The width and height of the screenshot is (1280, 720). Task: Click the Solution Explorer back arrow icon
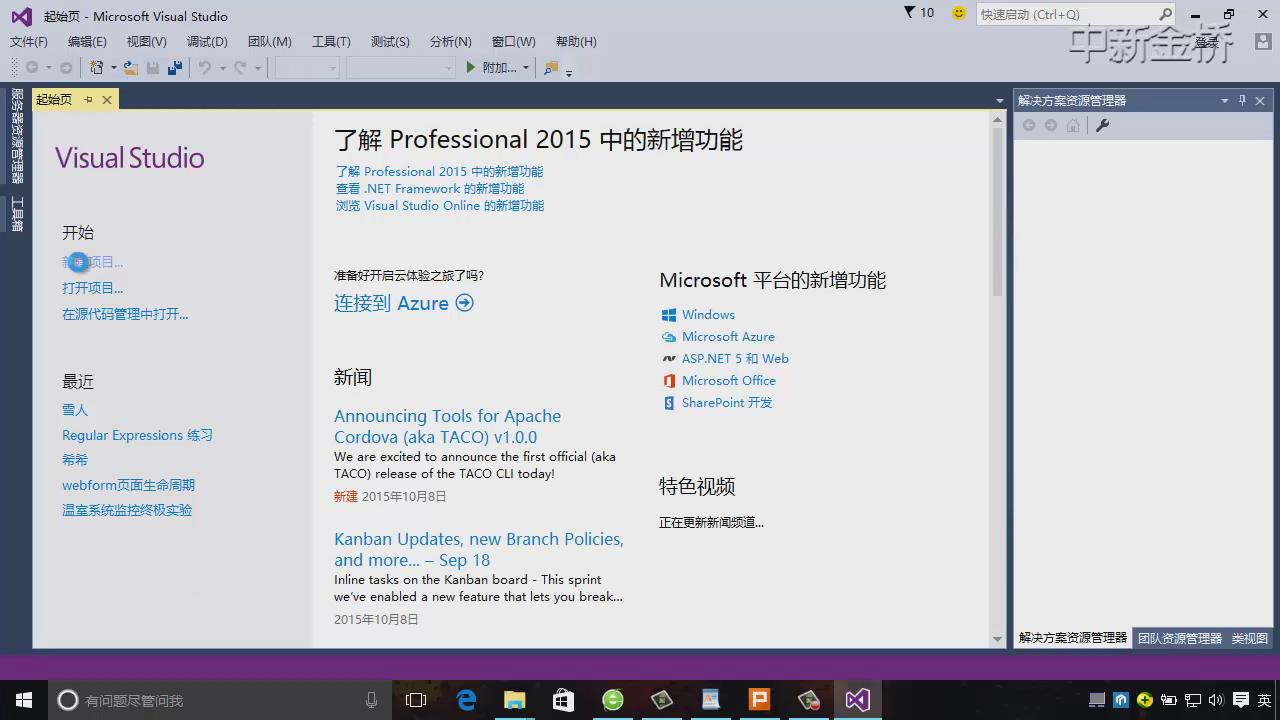[x=1029, y=125]
